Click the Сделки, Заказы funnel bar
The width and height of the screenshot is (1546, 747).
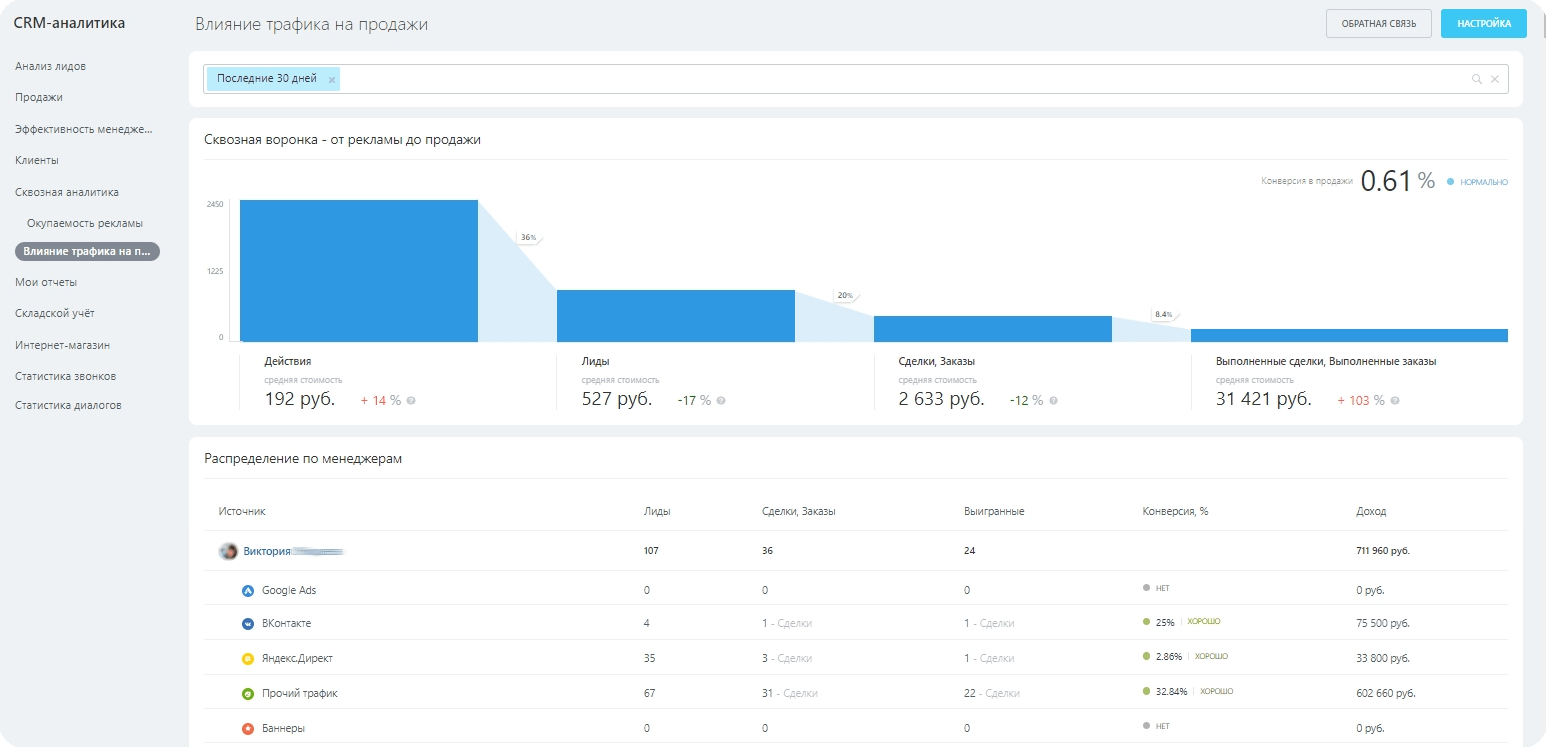(993, 329)
